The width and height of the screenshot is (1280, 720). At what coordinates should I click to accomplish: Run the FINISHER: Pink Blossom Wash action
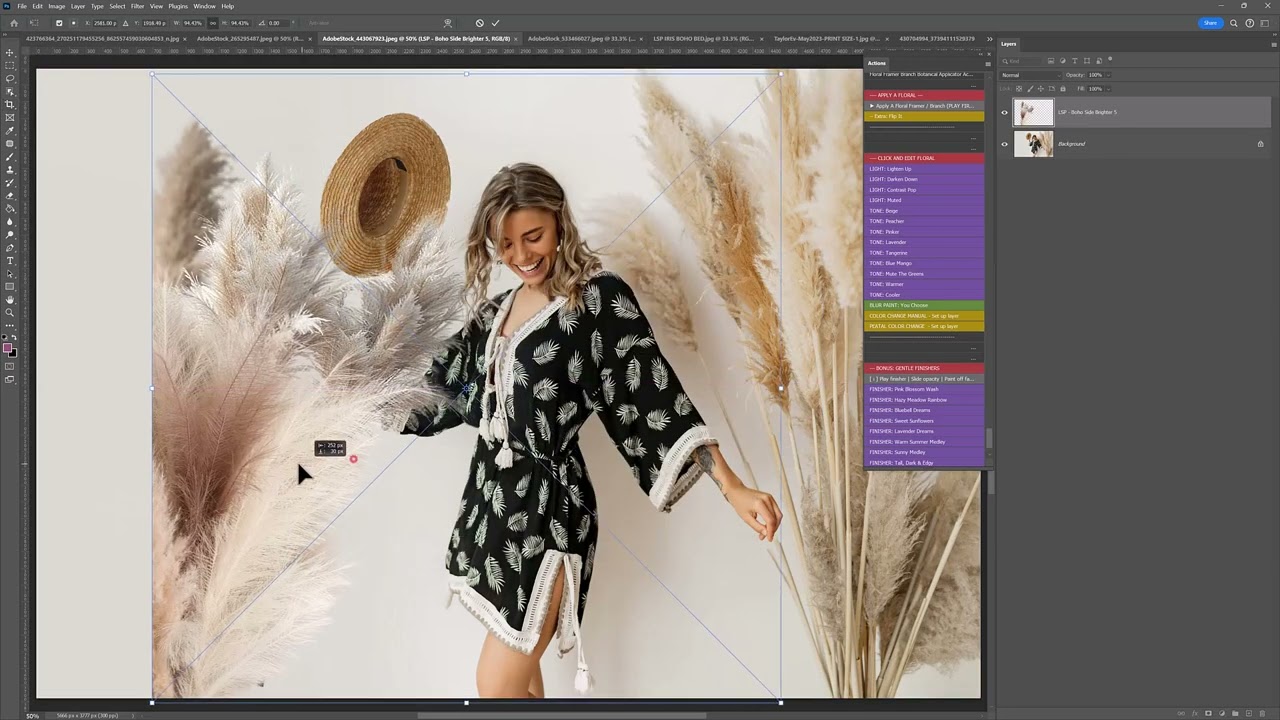coord(924,389)
